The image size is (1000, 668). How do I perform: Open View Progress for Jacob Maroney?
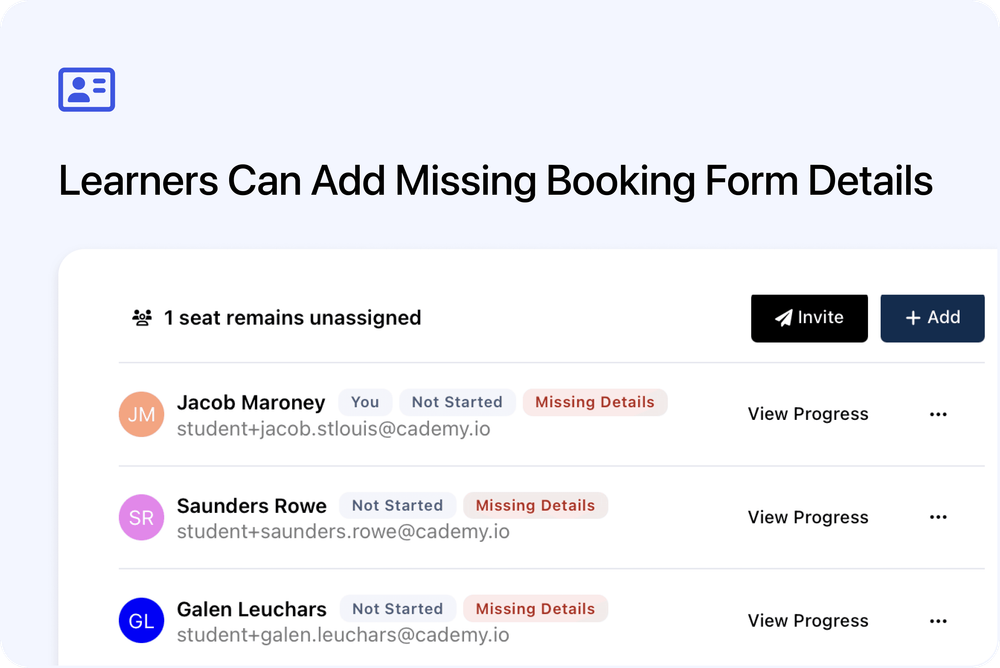(808, 414)
